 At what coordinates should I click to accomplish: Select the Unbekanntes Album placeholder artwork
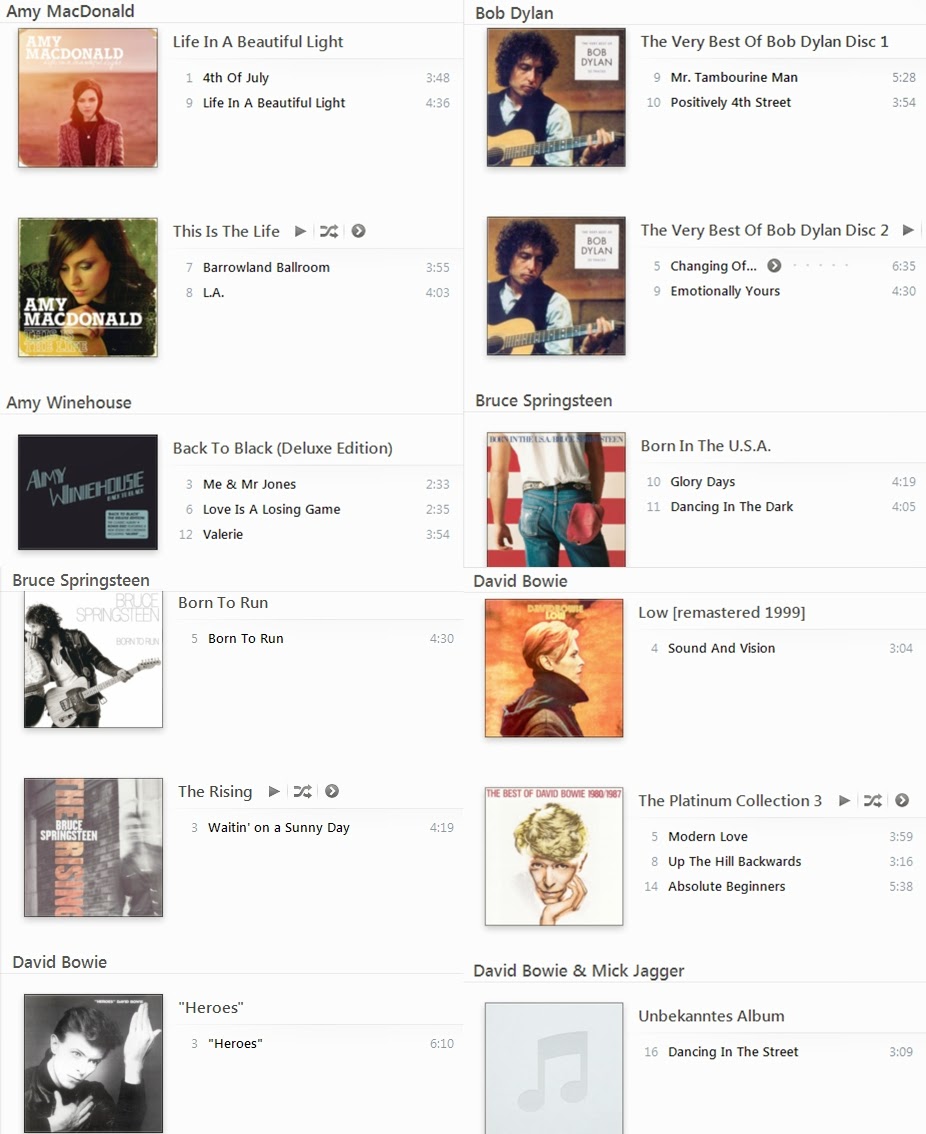(553, 1068)
